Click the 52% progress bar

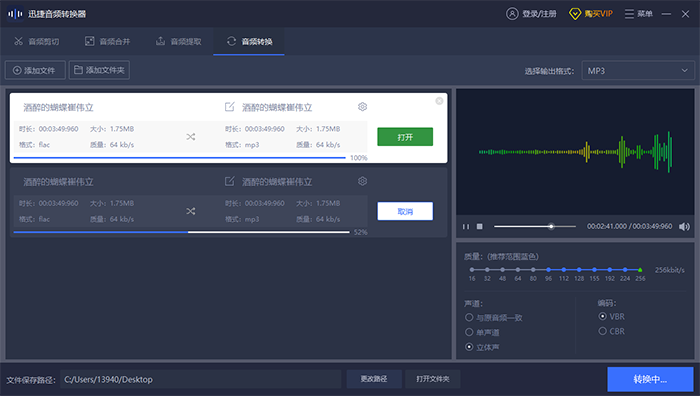(x=181, y=232)
